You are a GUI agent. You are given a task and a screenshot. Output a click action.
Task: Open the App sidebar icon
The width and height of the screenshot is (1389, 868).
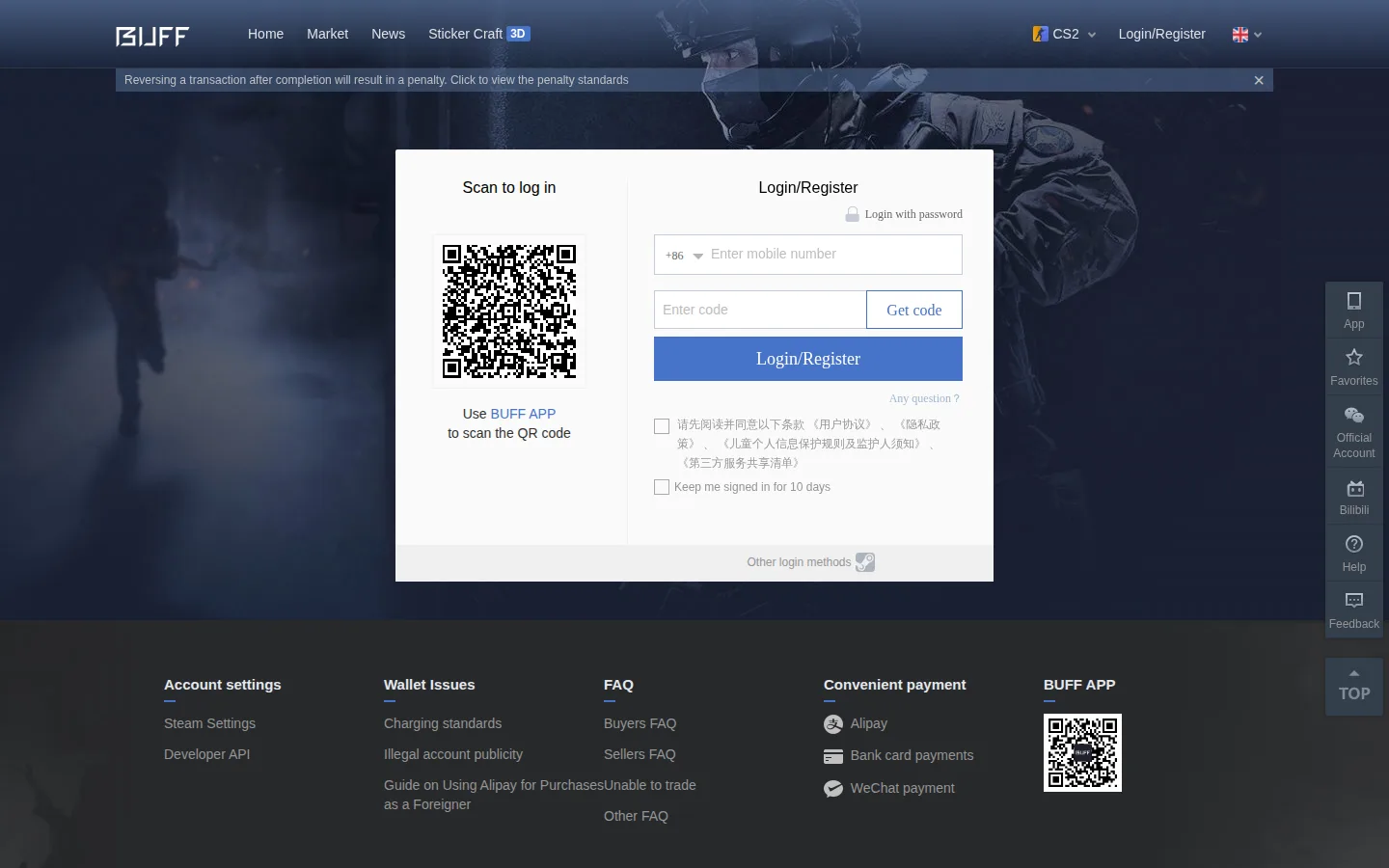tap(1354, 311)
